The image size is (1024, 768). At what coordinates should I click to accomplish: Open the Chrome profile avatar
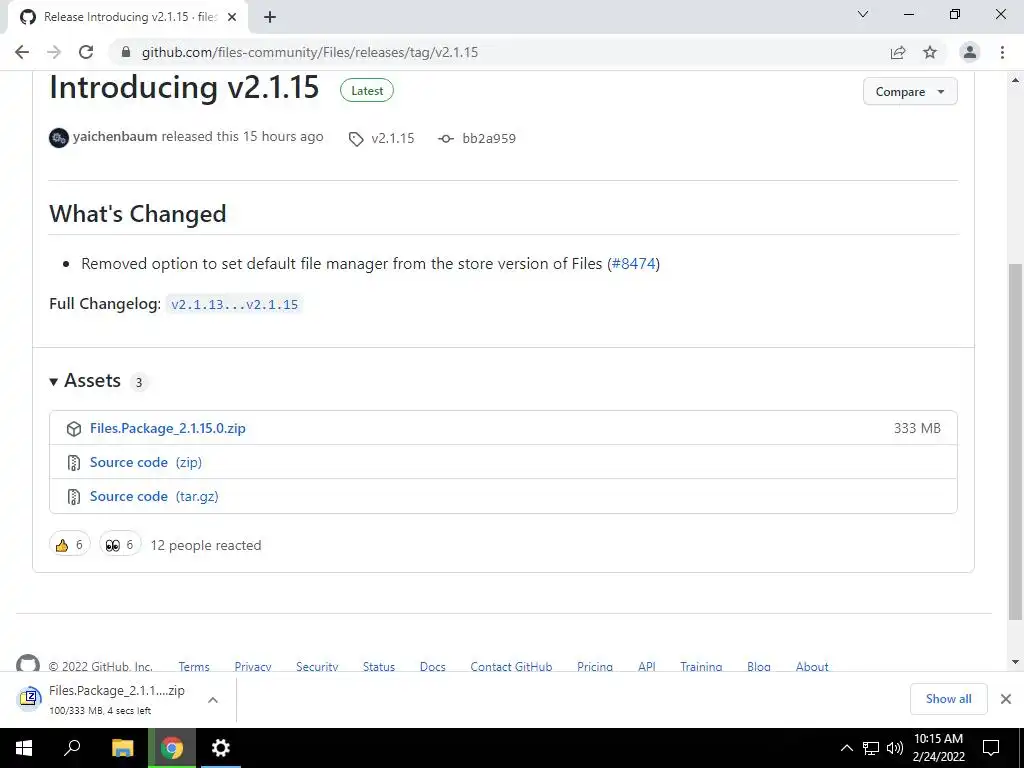[x=970, y=52]
